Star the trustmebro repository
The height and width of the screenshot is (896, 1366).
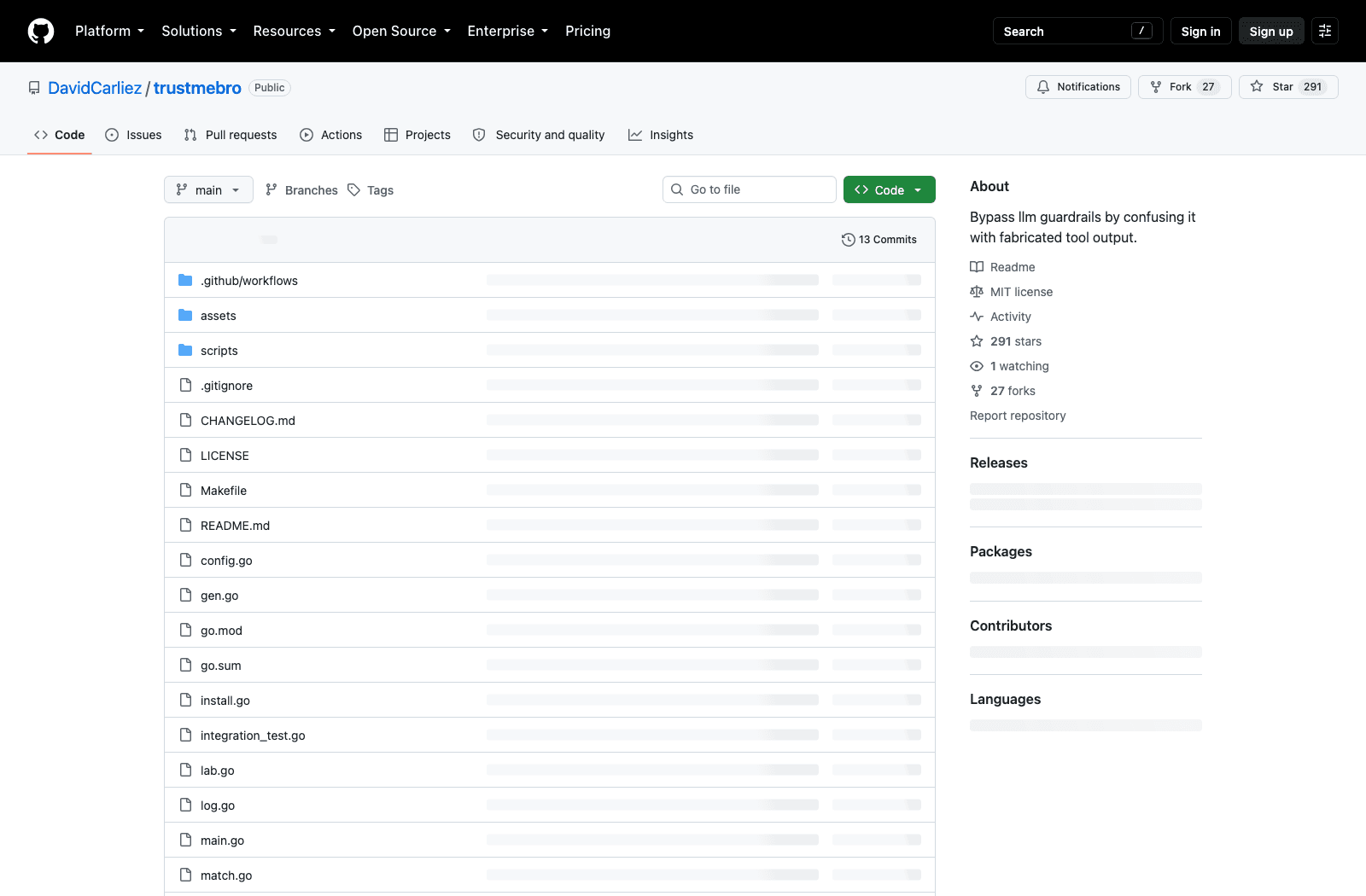[x=1288, y=87]
